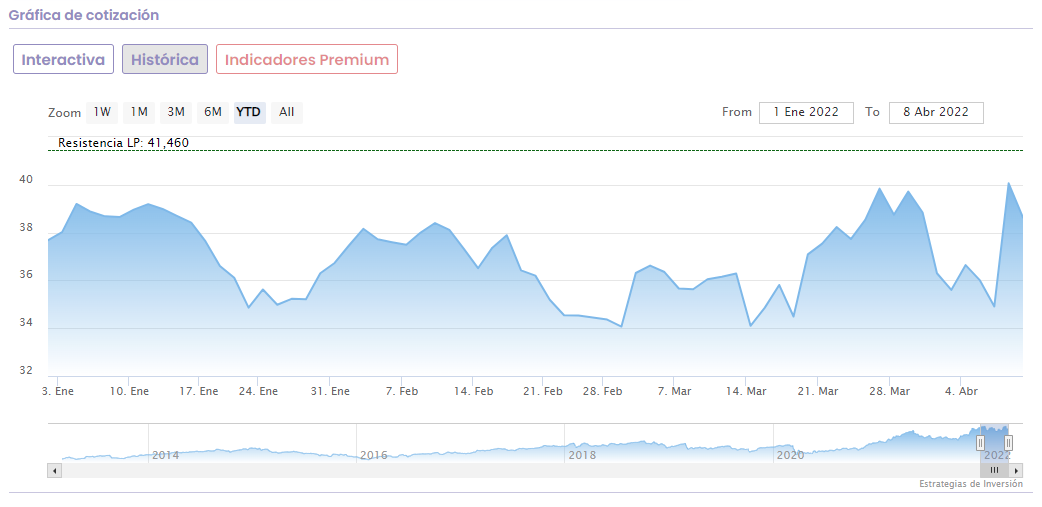The image size is (1042, 507).
Task: Click the navigator scrollbar thumb
Action: [994, 470]
